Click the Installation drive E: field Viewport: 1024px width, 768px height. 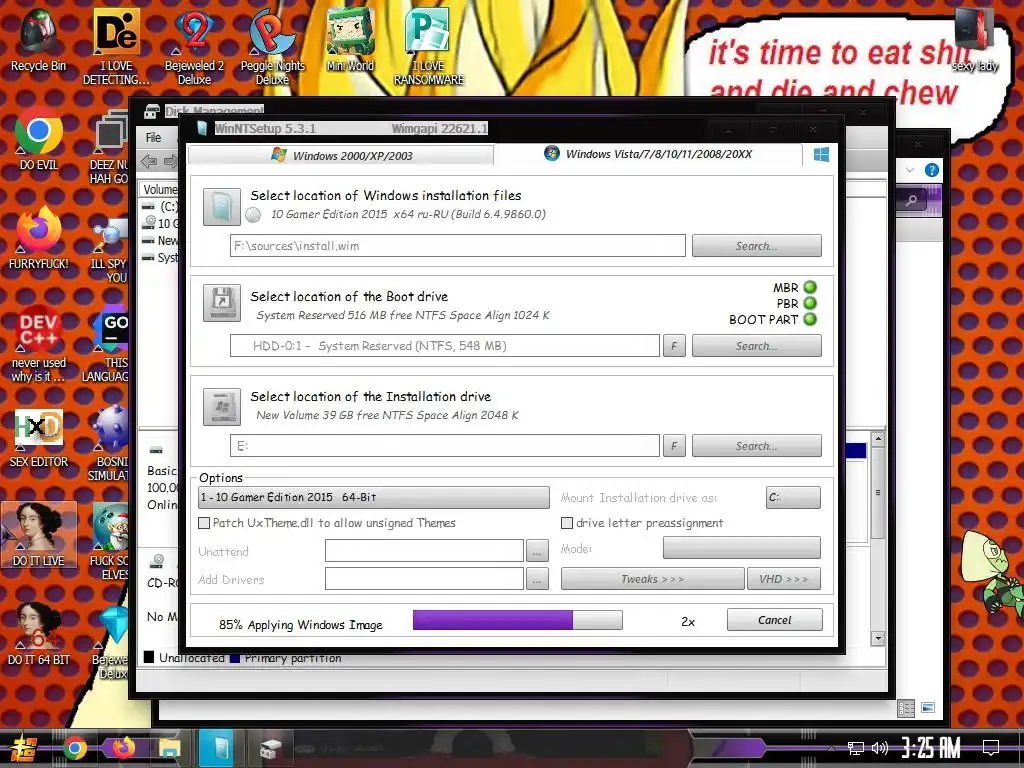coord(445,446)
